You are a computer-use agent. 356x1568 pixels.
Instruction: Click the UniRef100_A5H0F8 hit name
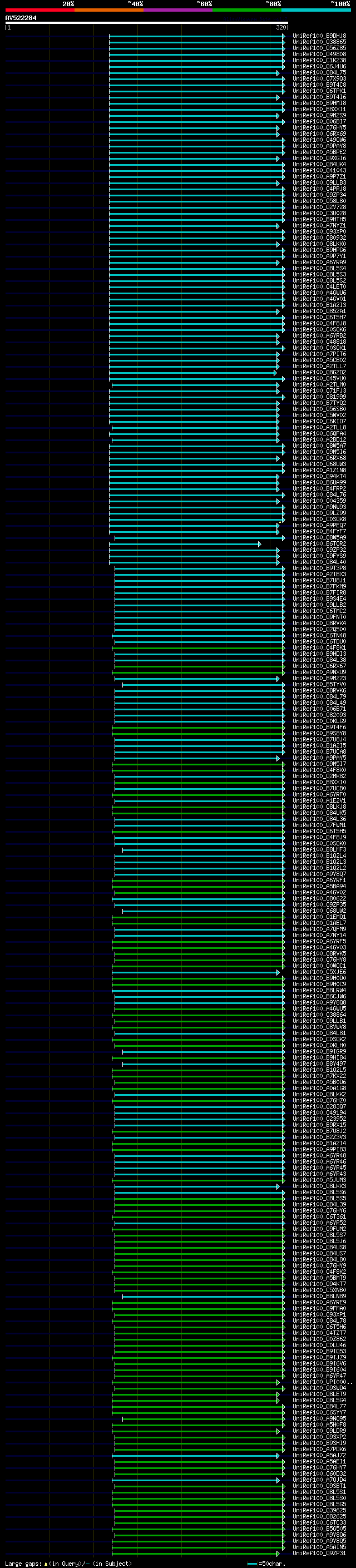click(319, 1425)
